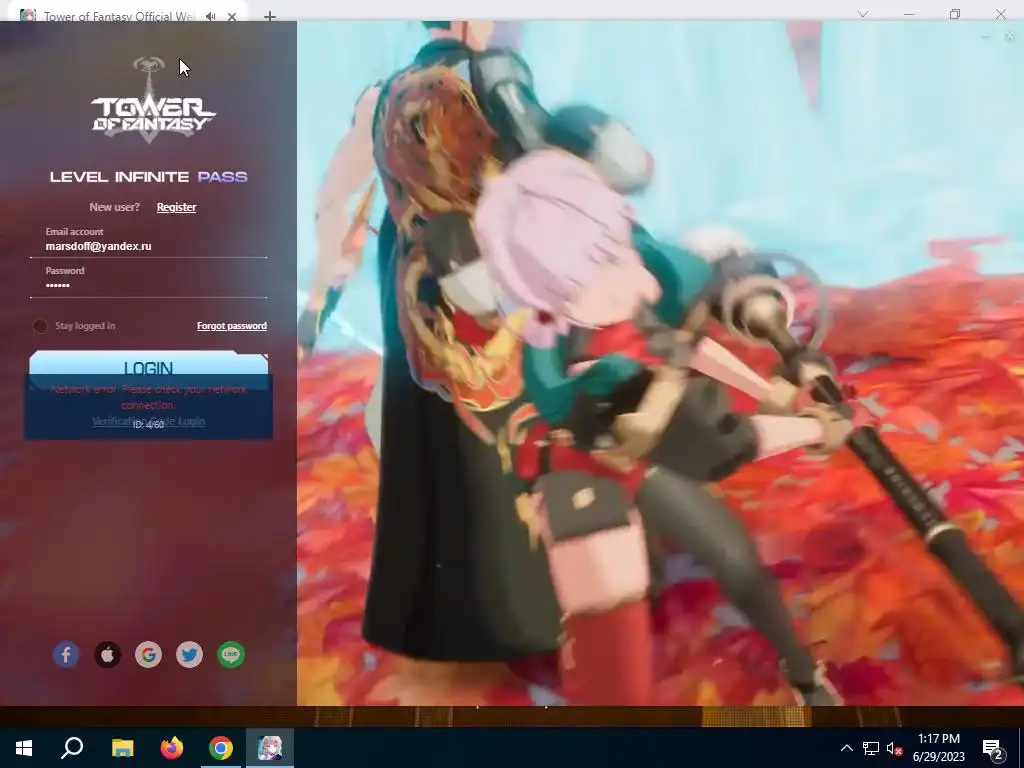Click the muted volume tray icon
Screen dimensions: 1024x768
pos(895,748)
